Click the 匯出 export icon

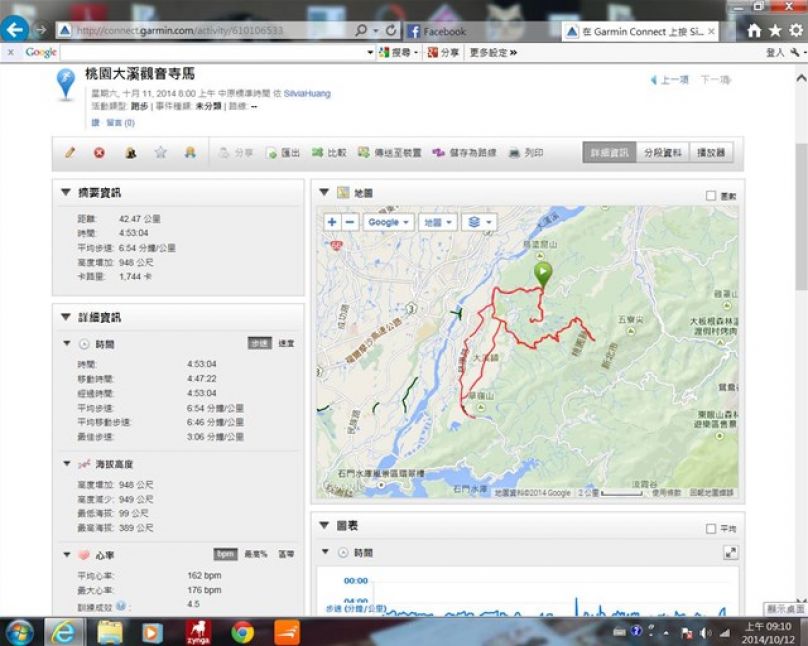(283, 153)
